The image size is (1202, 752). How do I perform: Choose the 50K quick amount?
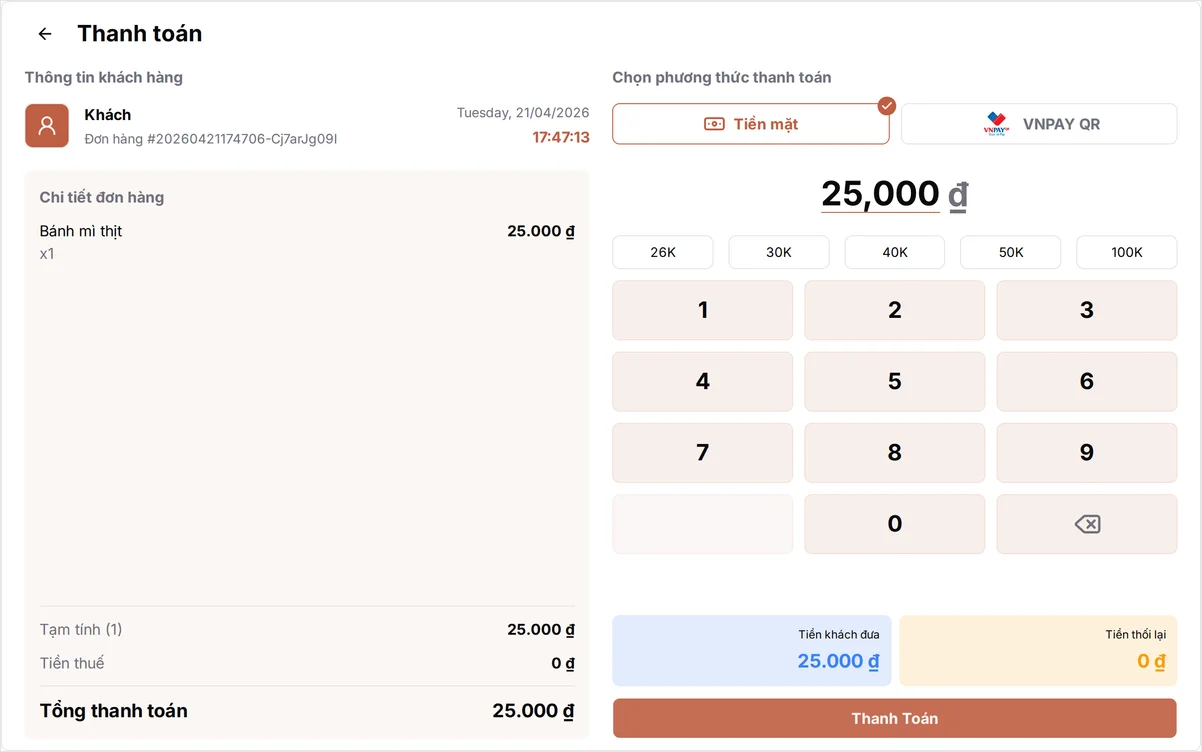coord(1011,252)
